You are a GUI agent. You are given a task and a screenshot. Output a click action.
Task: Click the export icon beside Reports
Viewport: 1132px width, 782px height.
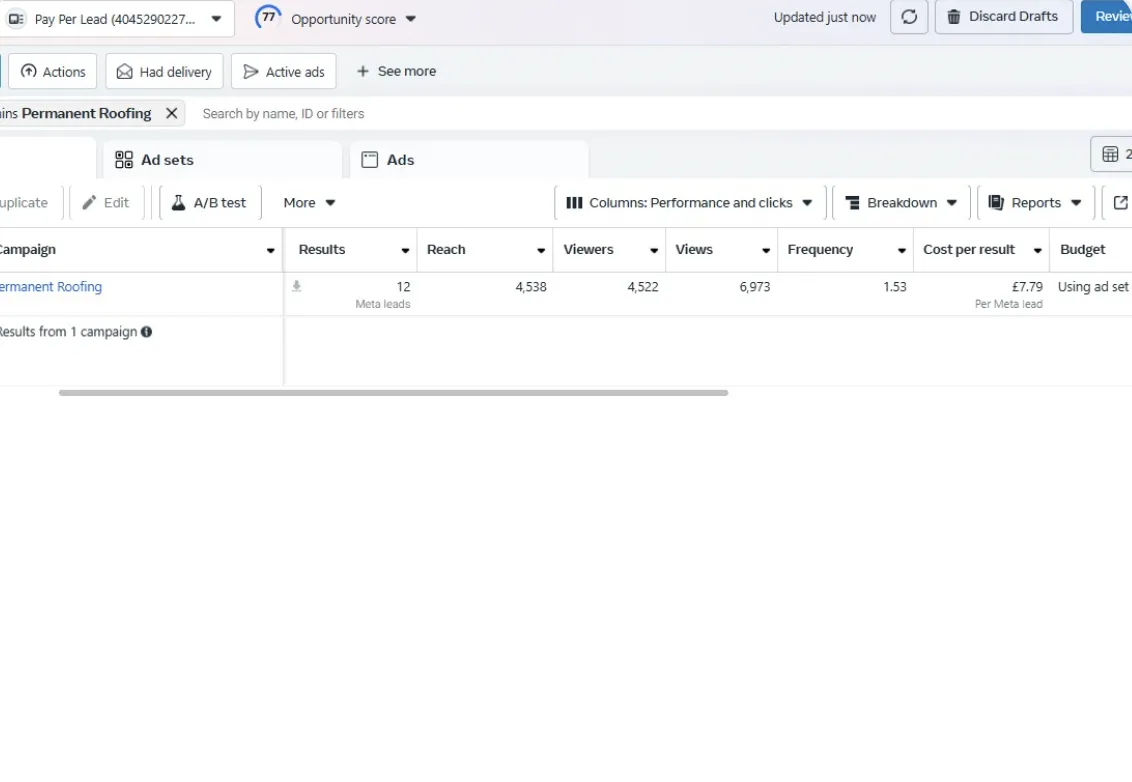(x=1120, y=203)
